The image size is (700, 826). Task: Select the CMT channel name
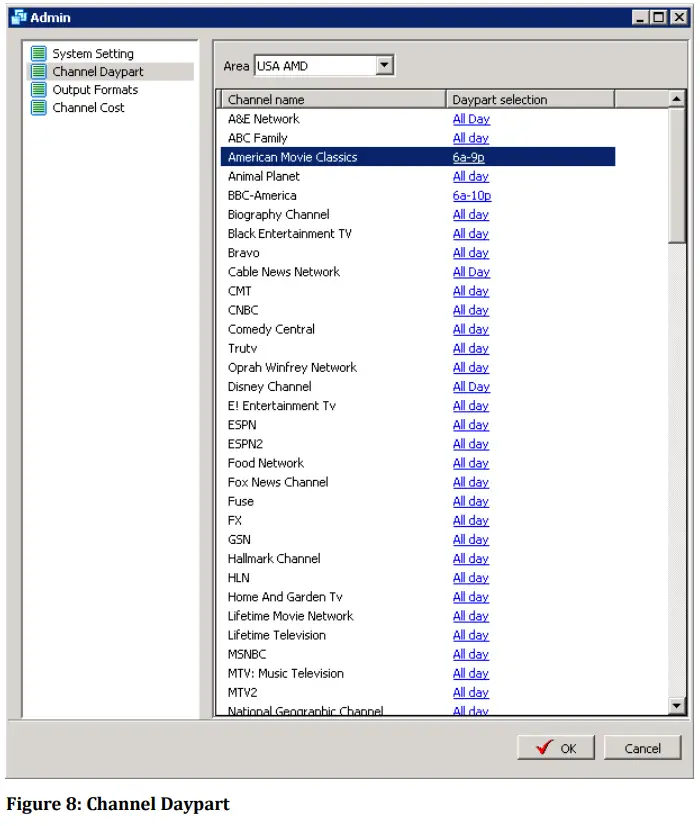[239, 291]
